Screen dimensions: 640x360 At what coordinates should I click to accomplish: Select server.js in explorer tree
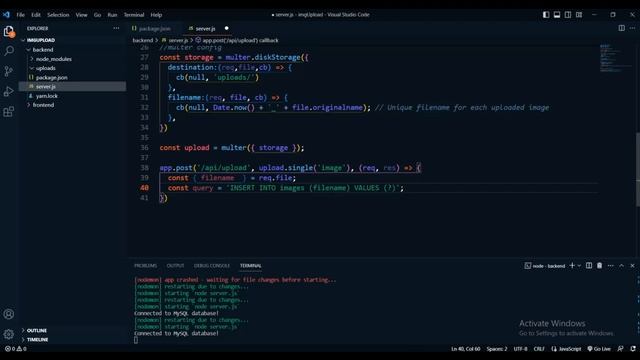click(73, 87)
